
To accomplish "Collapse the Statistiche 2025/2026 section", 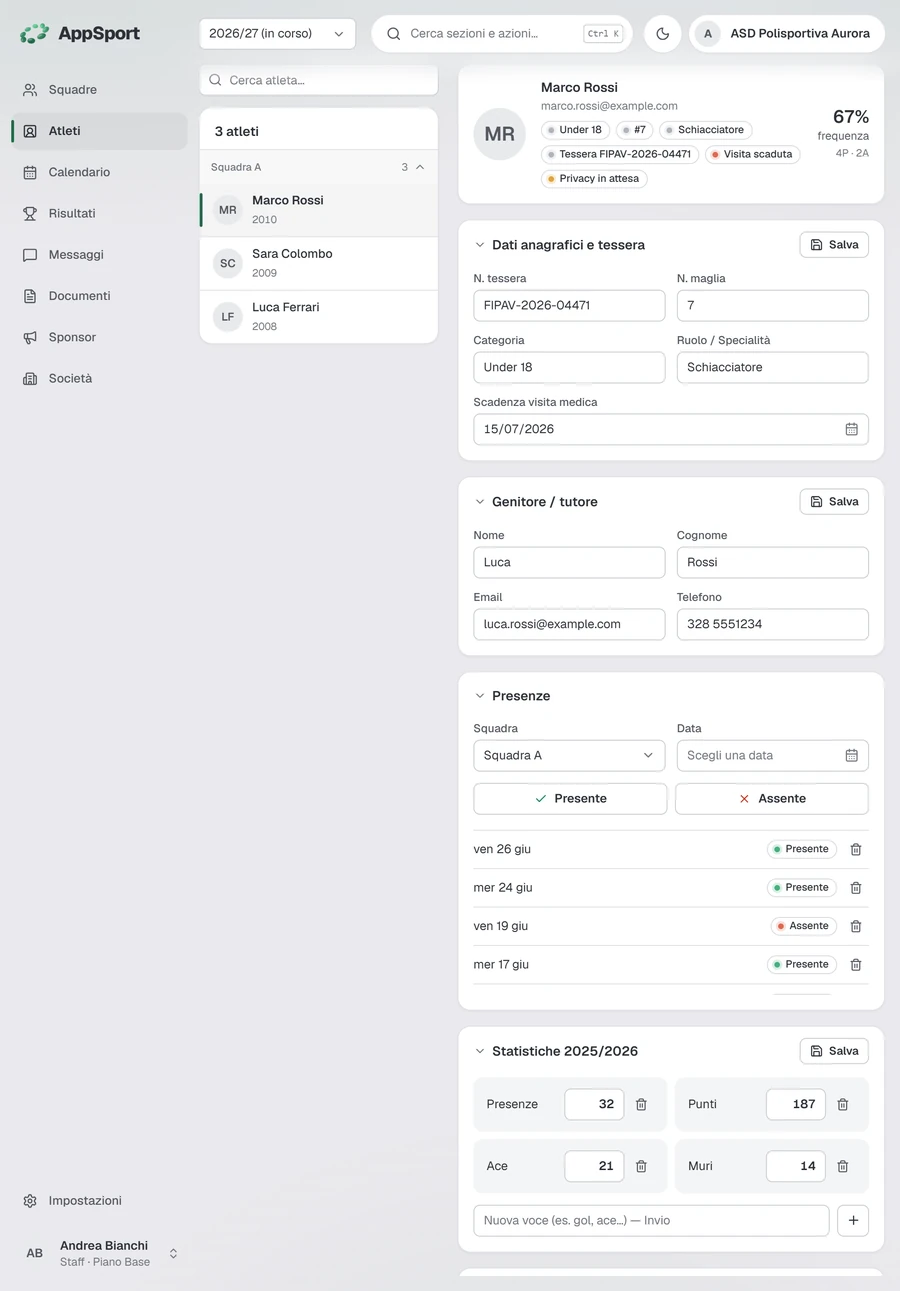I will tap(480, 1051).
